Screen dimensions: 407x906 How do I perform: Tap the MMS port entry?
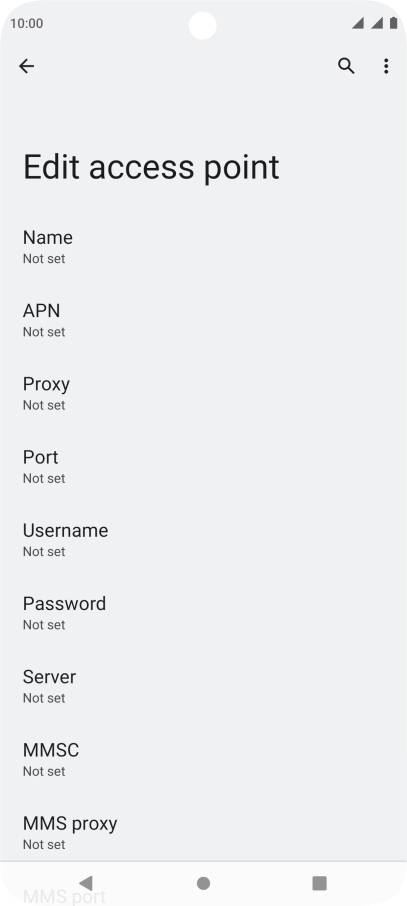[64, 896]
